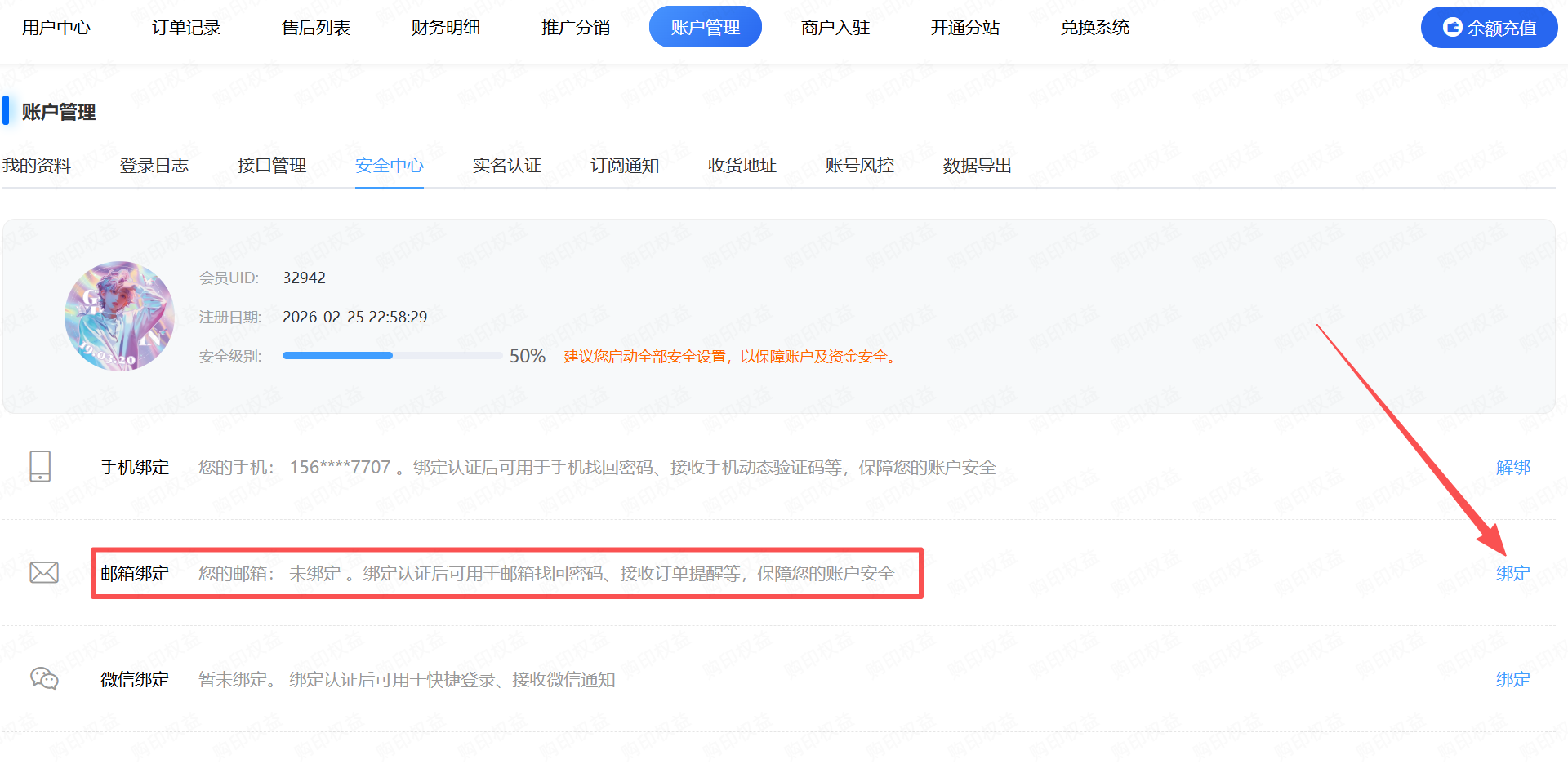This screenshot has height=764, width=1568.
Task: Click the envelope icon next to 邮箱绑定
Action: (43, 572)
